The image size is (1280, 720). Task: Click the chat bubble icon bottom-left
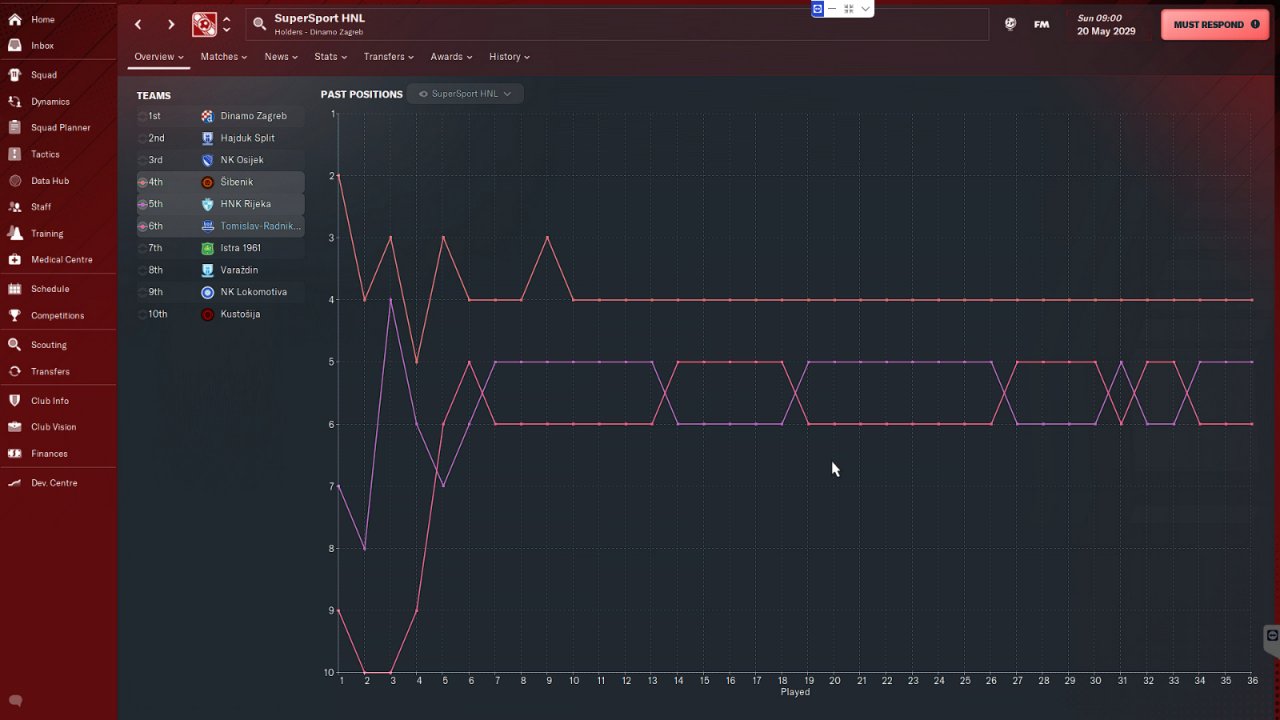[15, 701]
